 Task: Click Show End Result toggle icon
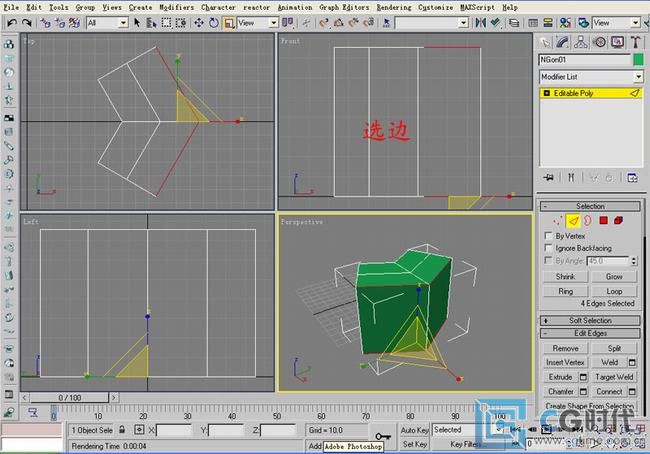pyautogui.click(x=571, y=178)
